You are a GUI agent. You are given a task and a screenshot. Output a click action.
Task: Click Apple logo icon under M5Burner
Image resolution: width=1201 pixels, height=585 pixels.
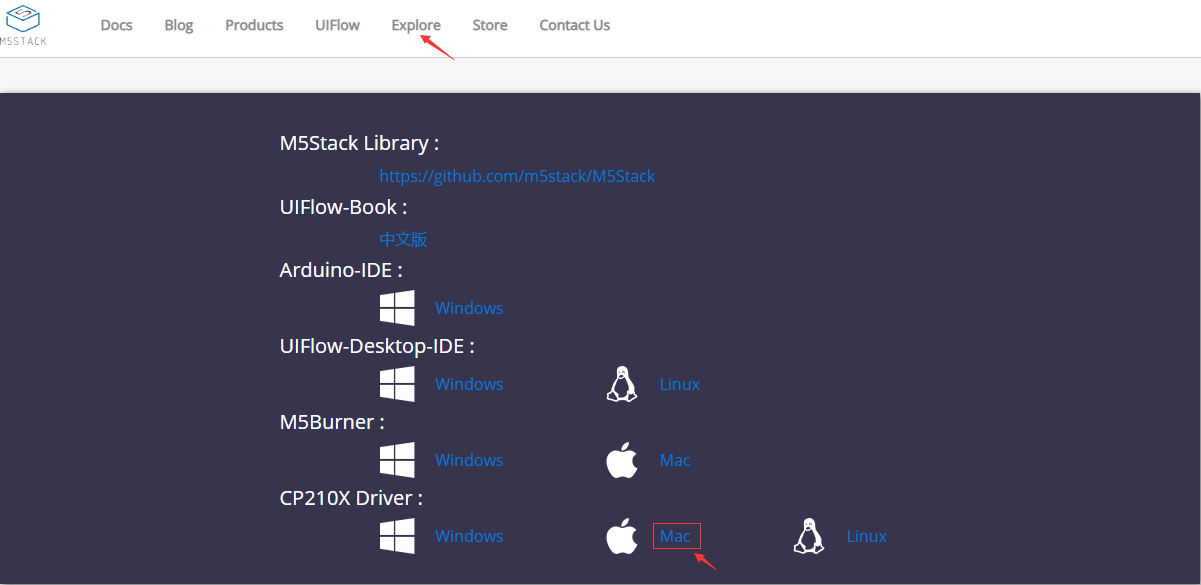(622, 460)
